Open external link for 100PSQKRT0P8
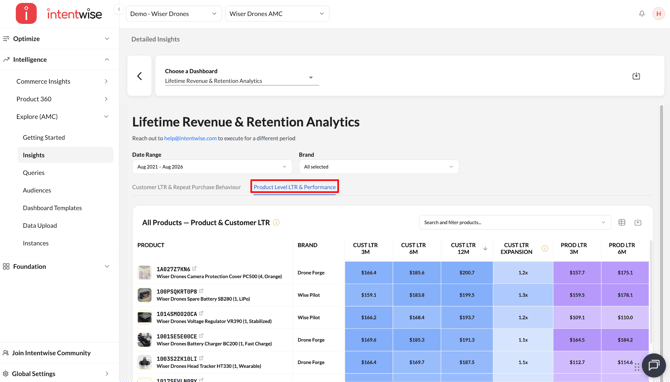Viewport: 670px width, 382px height. click(x=201, y=291)
